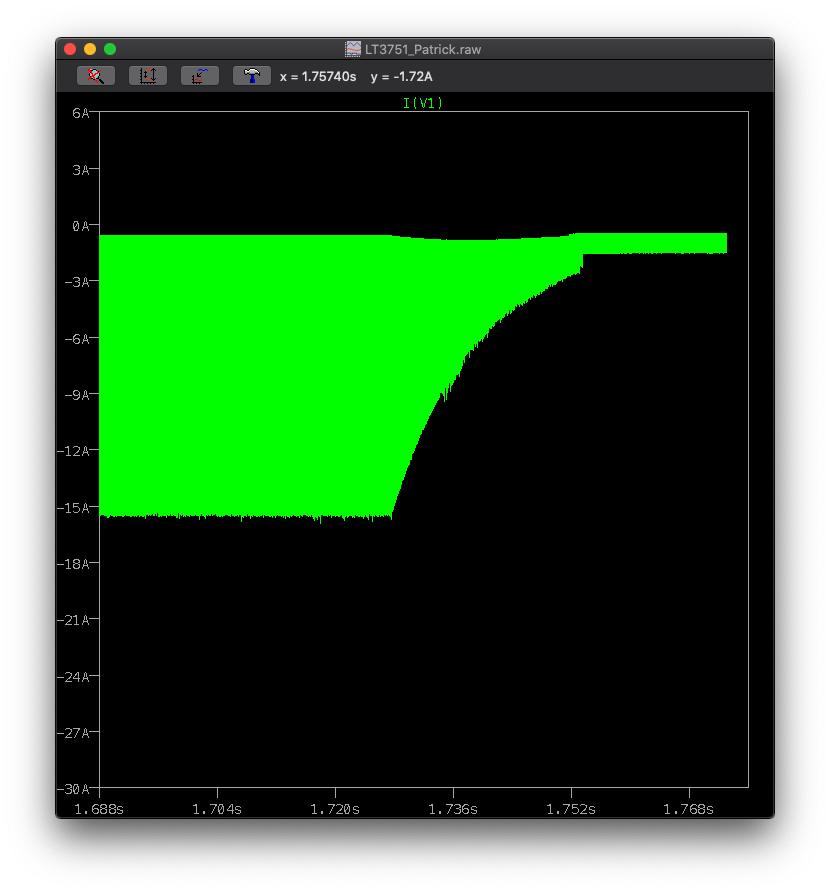830x892 pixels.
Task: Click the -18A label on the vertical axis
Action: coord(73,564)
